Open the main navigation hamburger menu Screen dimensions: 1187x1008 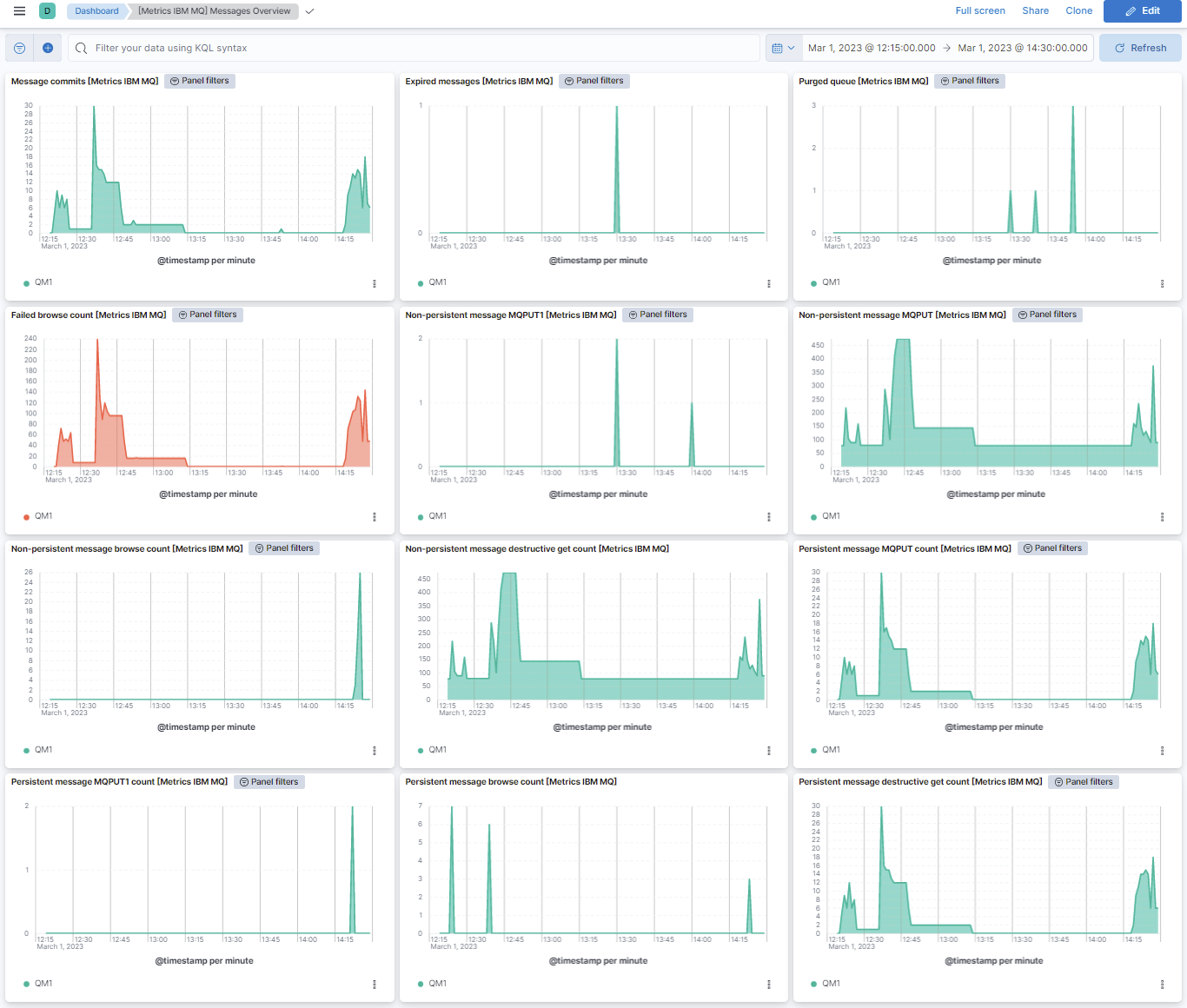(18, 10)
